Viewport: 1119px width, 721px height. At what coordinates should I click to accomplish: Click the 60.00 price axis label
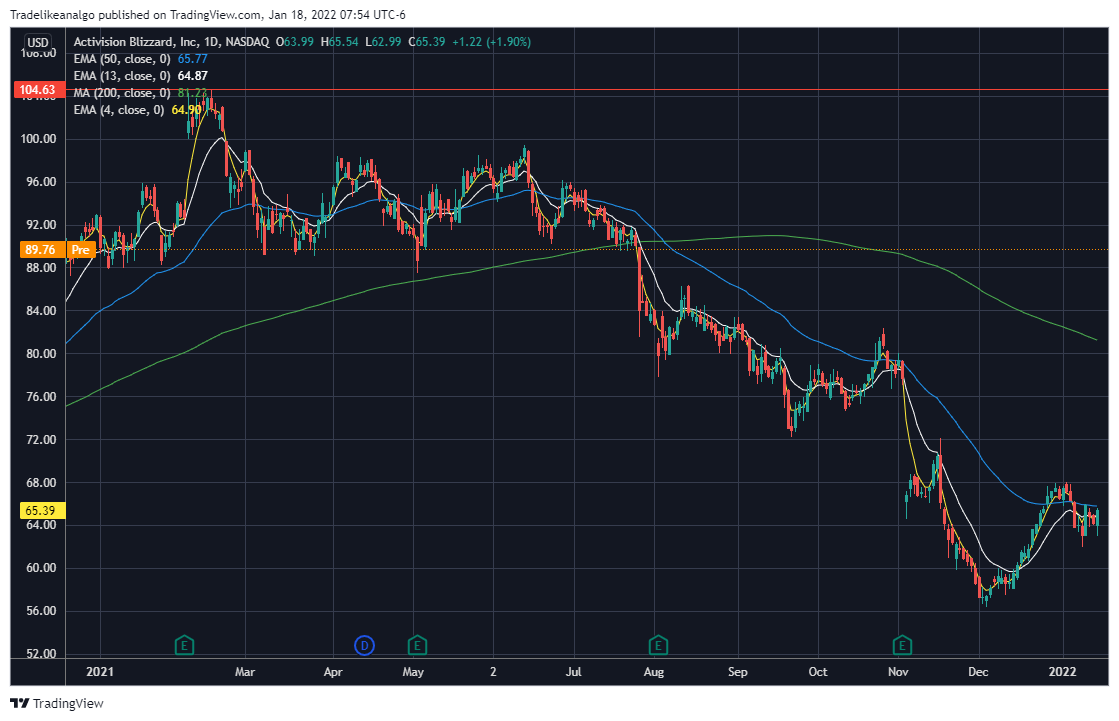tap(41, 568)
